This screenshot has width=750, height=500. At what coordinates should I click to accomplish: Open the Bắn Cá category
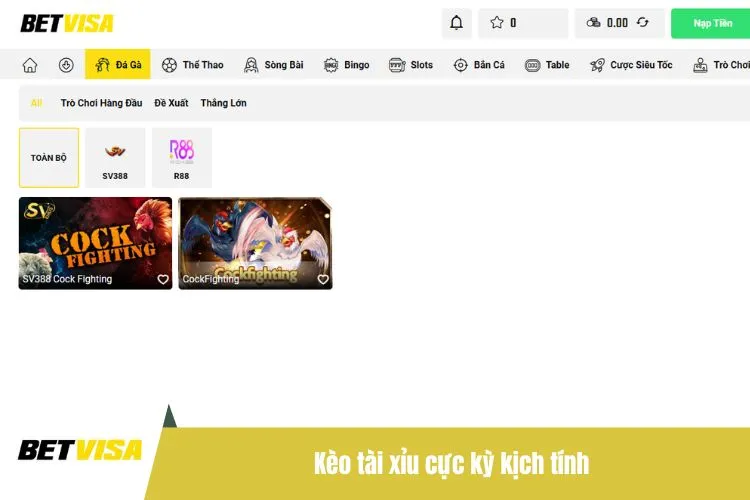(x=479, y=65)
